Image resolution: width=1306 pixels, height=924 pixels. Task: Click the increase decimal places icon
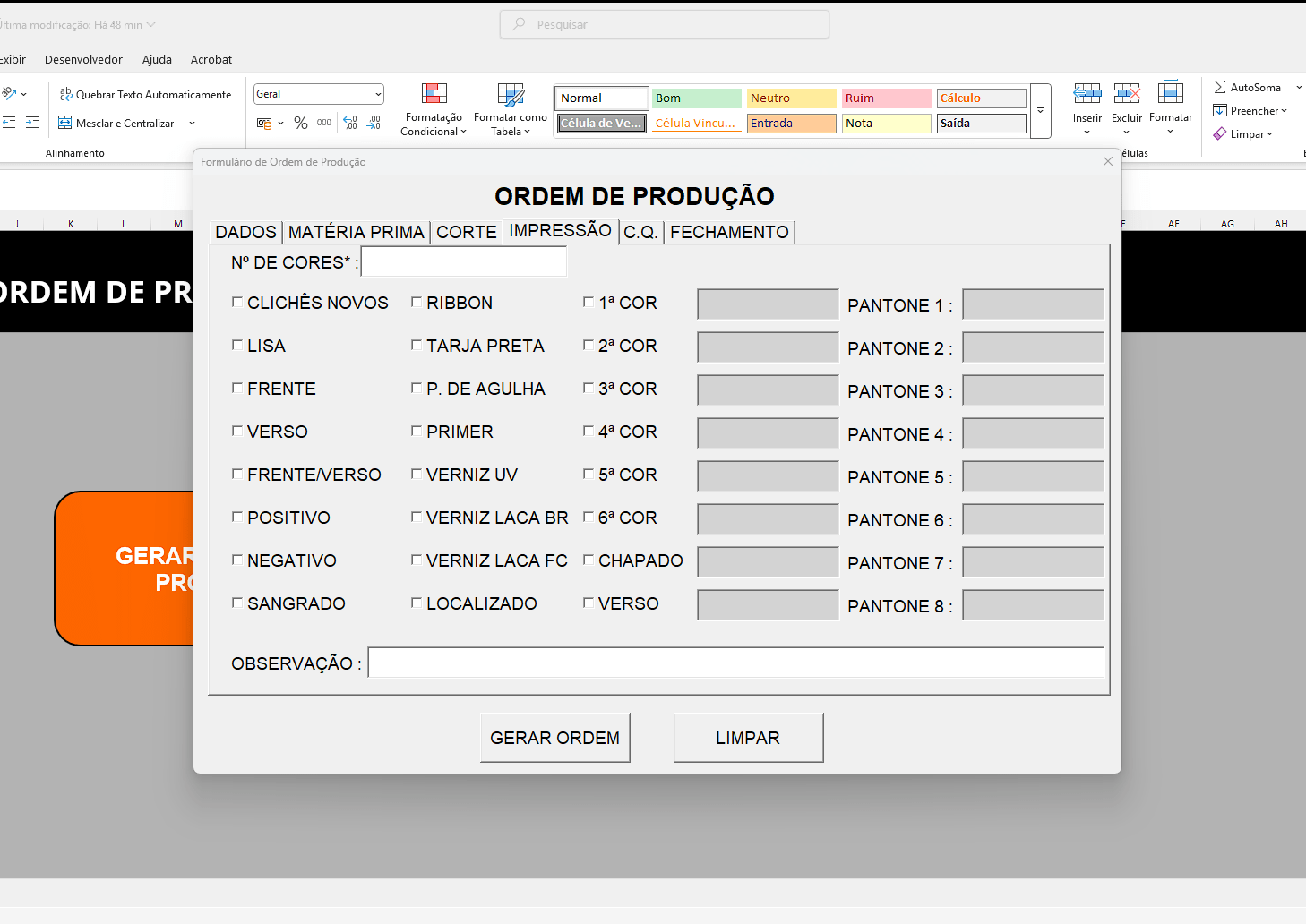350,123
